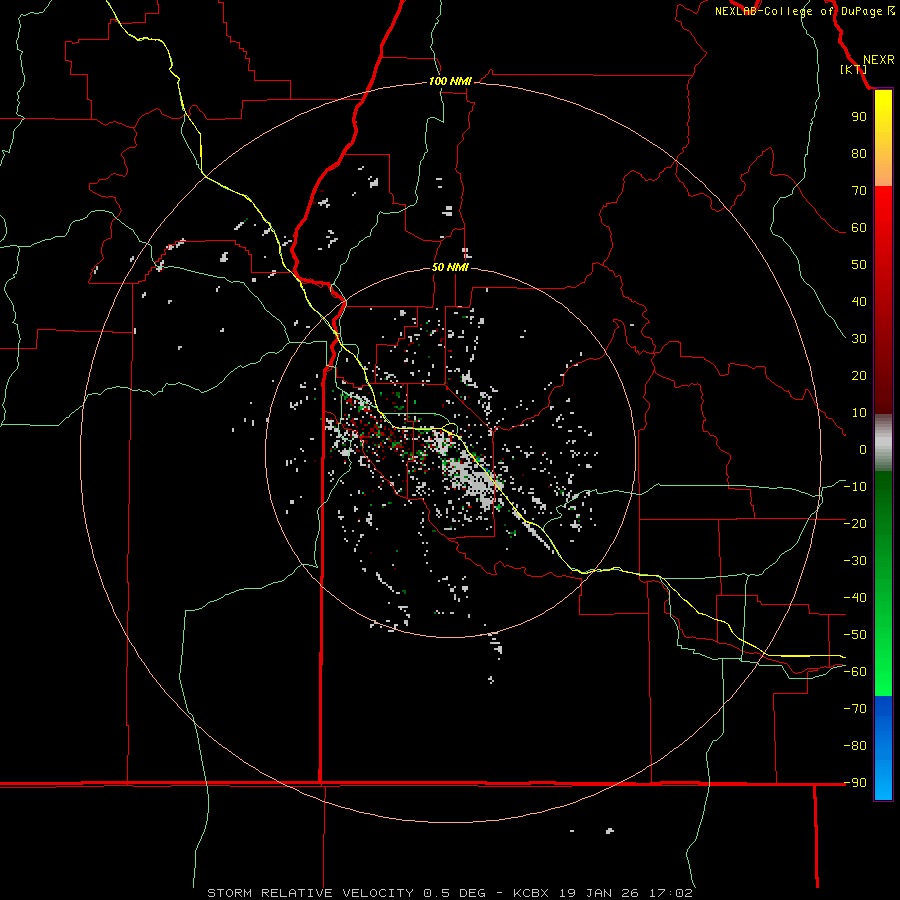This screenshot has width=900, height=900.
Task: Click the positive 60 scale value
Action: (859, 228)
